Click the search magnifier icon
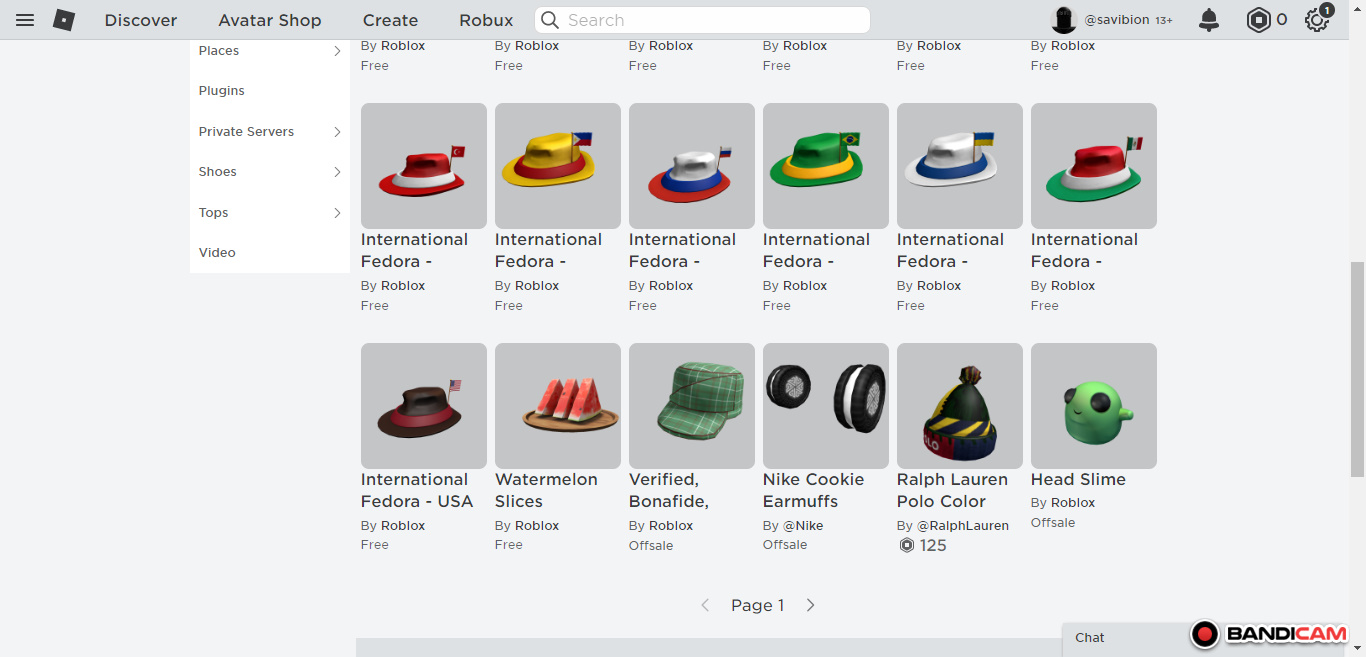 [x=550, y=20]
